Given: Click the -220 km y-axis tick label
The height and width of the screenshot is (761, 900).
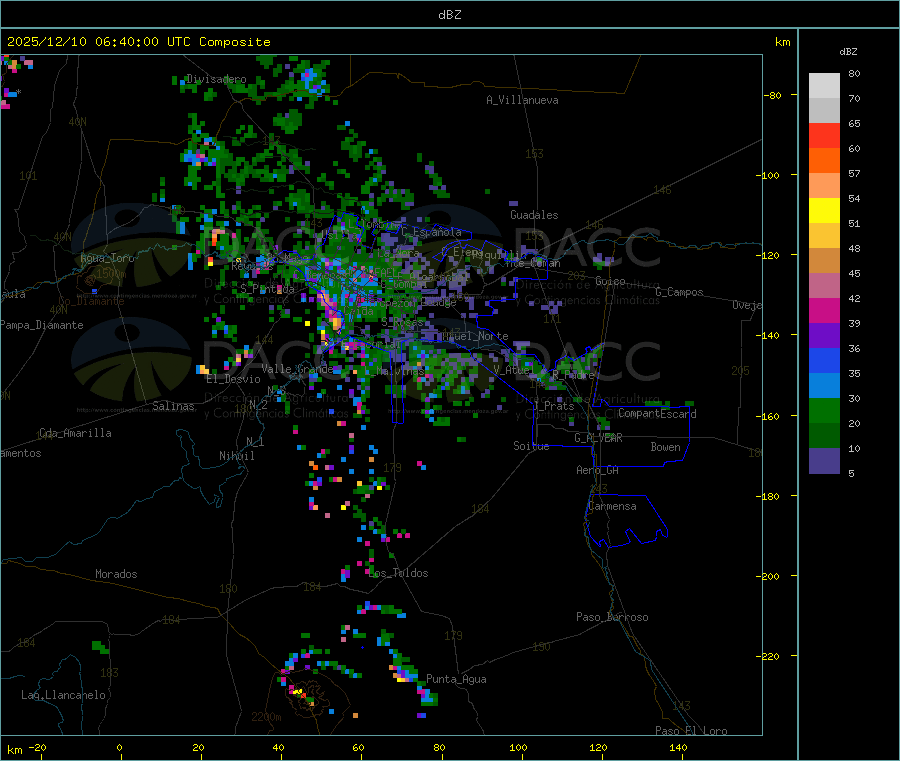Looking at the screenshot, I should [770, 657].
